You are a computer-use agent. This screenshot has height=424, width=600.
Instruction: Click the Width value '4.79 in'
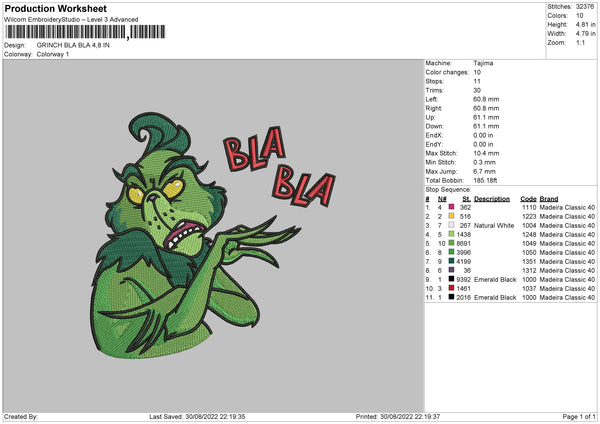coord(585,34)
